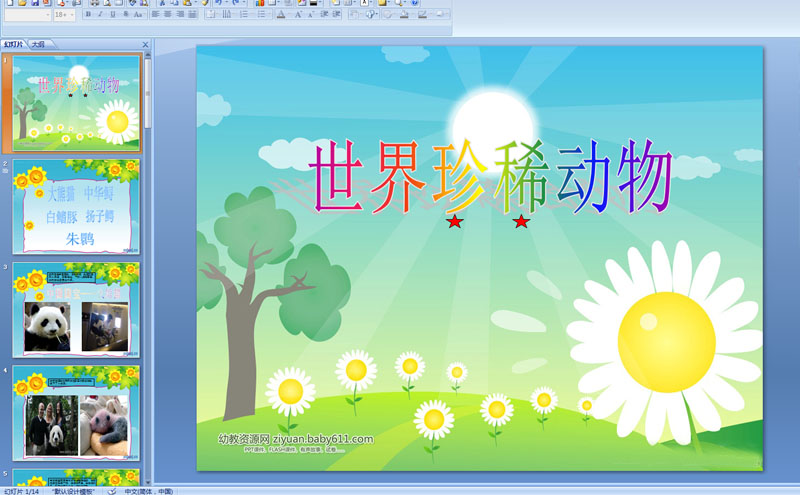Open the font name dropdown

pyautogui.click(x=47, y=15)
